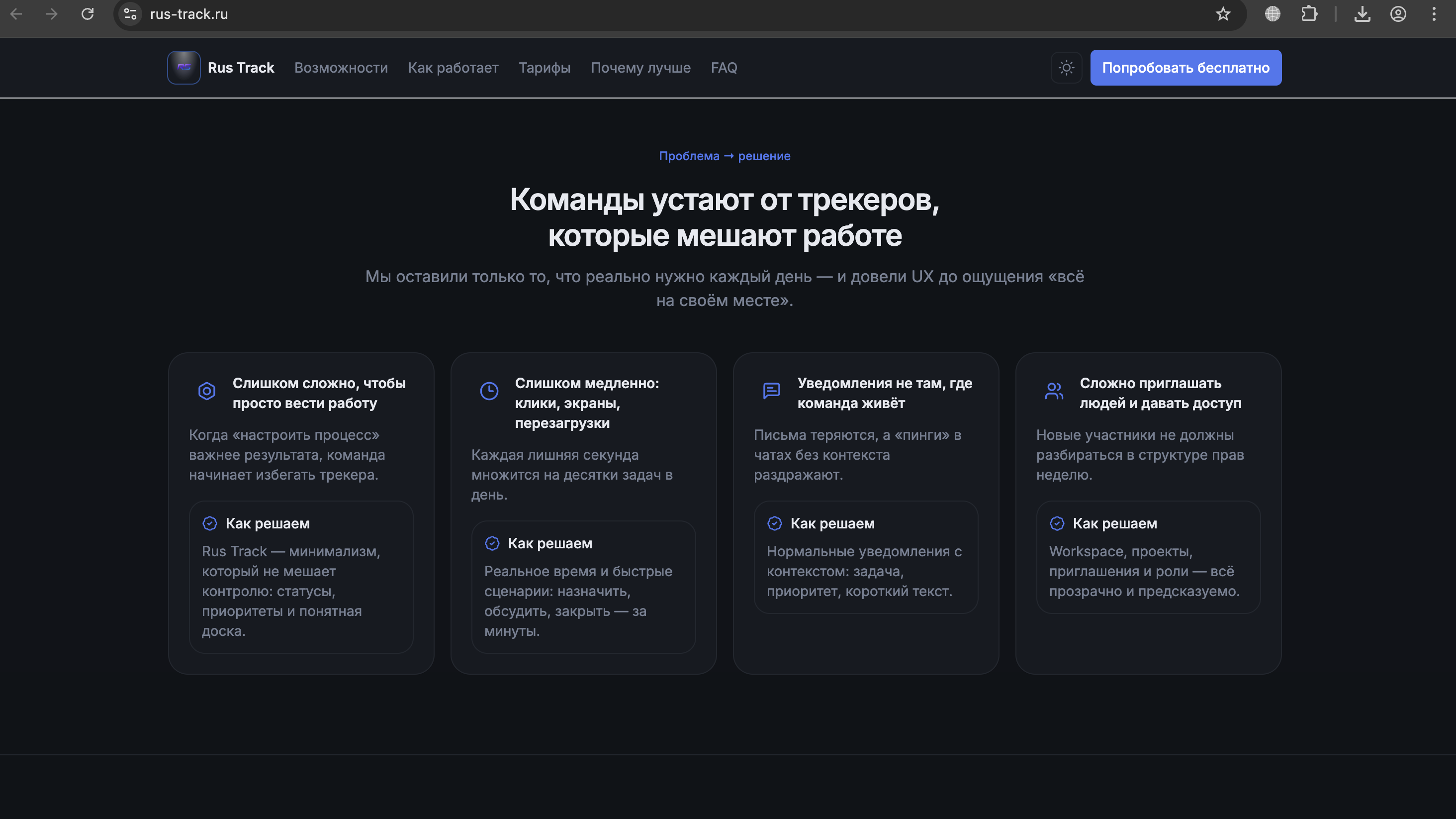Click text 'Новые участники не должны разбираться'
The width and height of the screenshot is (1456, 819).
pos(1140,455)
